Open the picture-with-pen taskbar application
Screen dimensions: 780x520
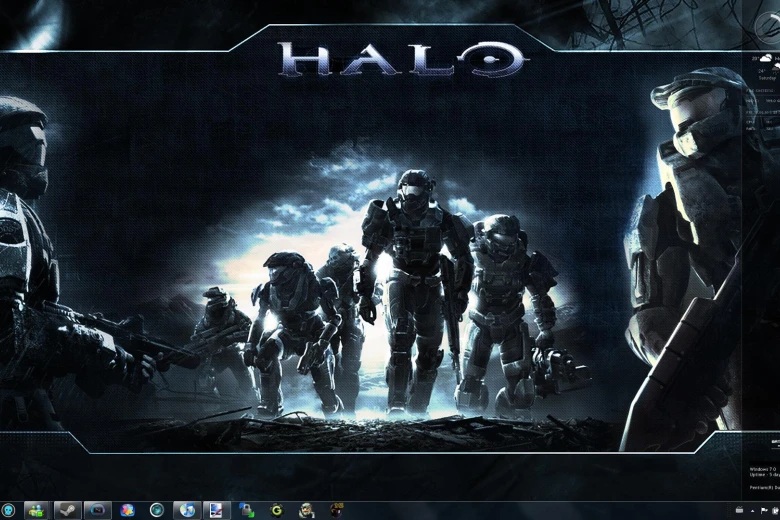click(217, 511)
